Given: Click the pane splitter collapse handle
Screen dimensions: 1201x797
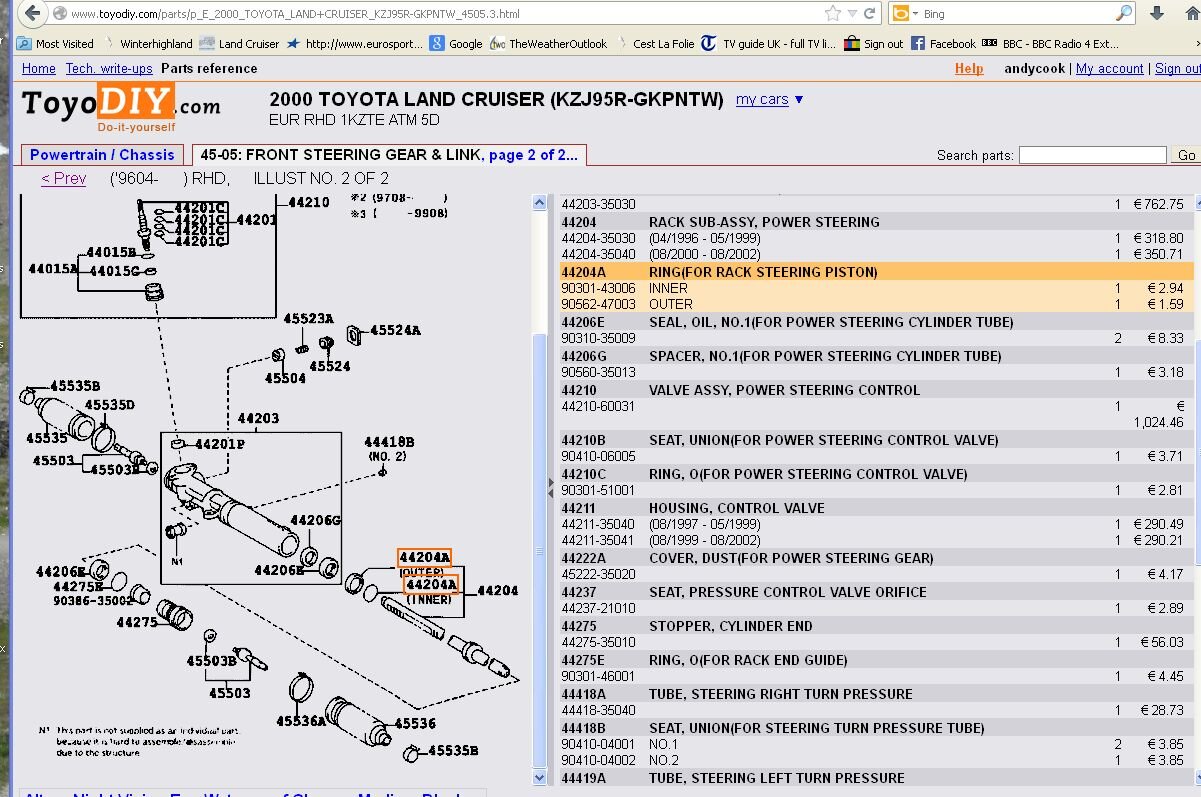Looking at the screenshot, I should click(550, 487).
